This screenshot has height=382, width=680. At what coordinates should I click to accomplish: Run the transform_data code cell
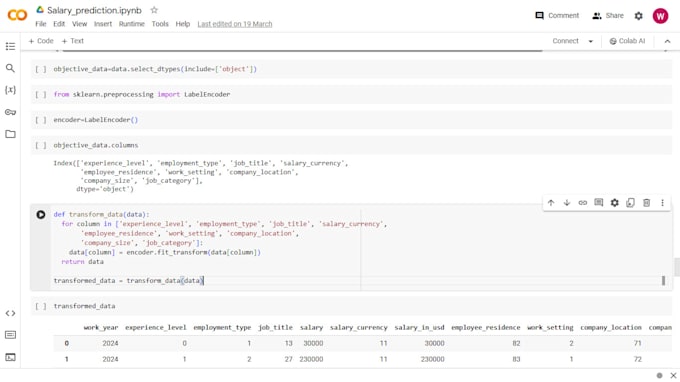pyautogui.click(x=41, y=215)
